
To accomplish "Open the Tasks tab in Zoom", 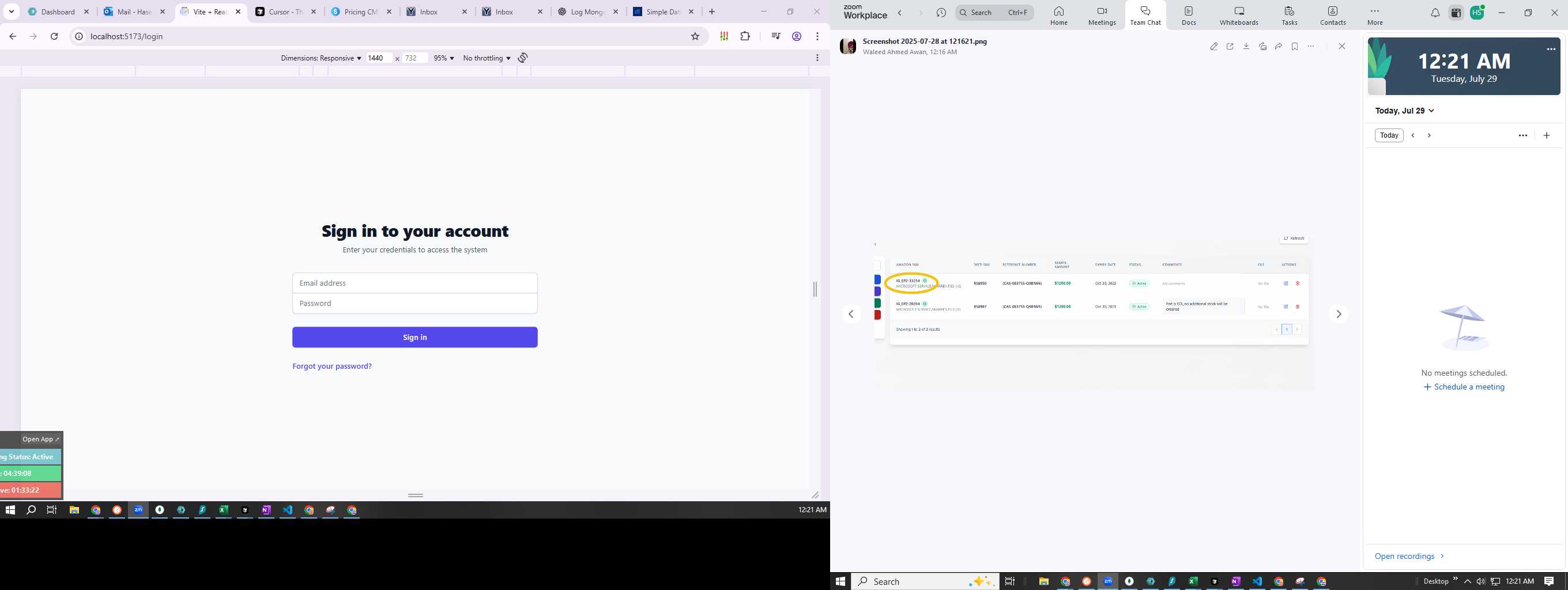I will point(1289,16).
